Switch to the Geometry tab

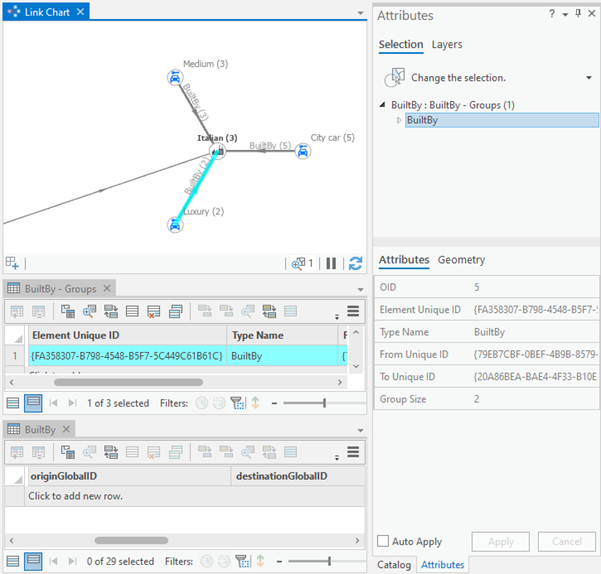pos(461,260)
